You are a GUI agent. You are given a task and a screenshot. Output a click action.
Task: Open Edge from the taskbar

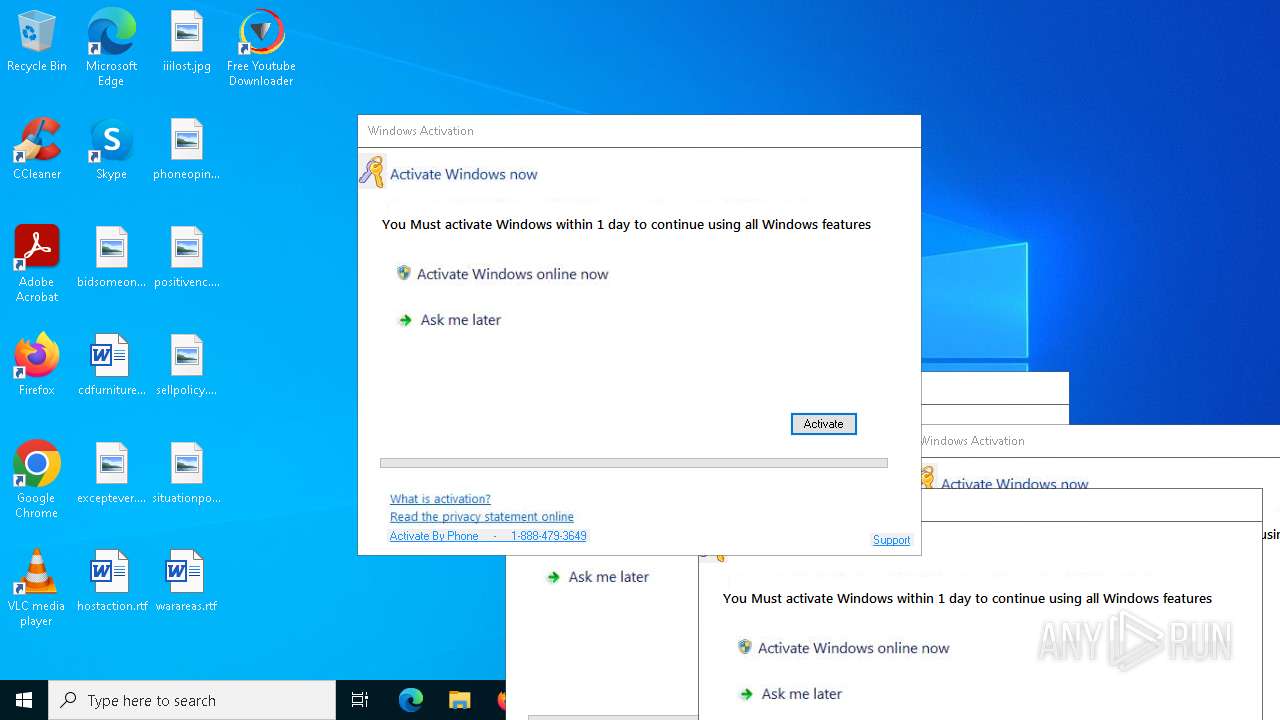[410, 700]
